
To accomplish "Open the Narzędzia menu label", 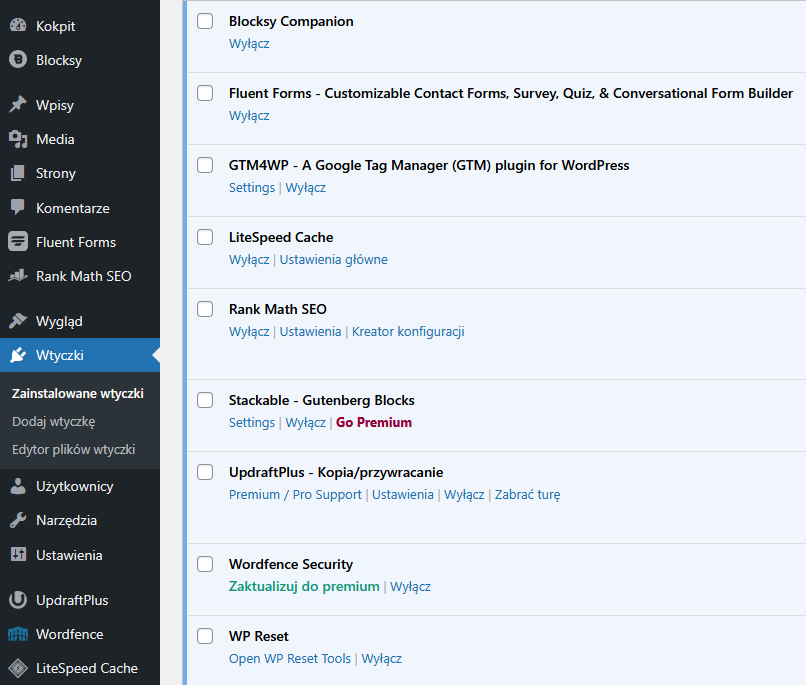I will pyautogui.click(x=66, y=520).
